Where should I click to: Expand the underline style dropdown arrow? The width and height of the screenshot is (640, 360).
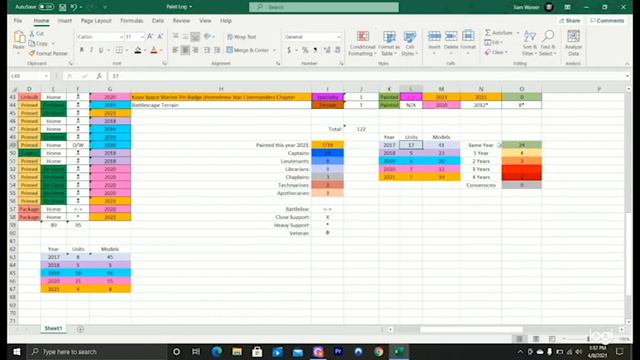(109, 50)
